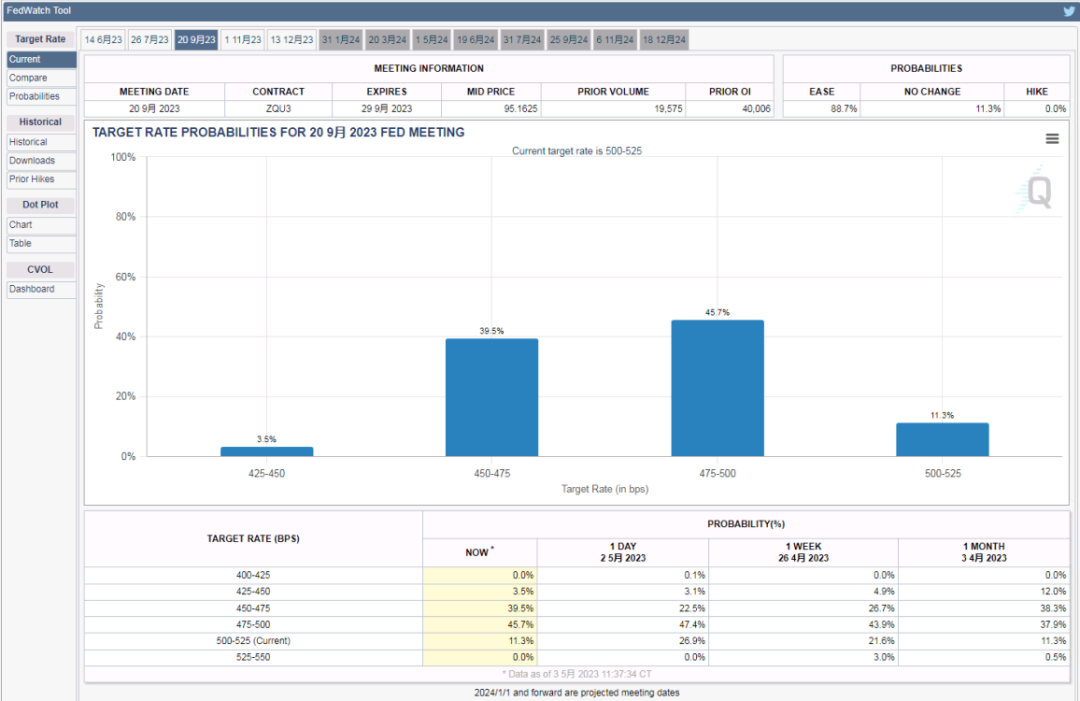Click the 400-425 target rate row label
This screenshot has width=1080, height=701.
253,575
